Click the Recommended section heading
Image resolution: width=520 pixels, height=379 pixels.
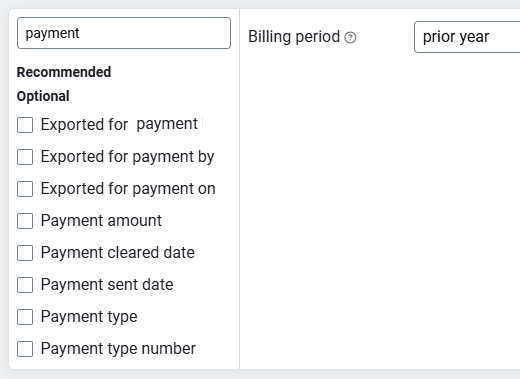coord(64,72)
